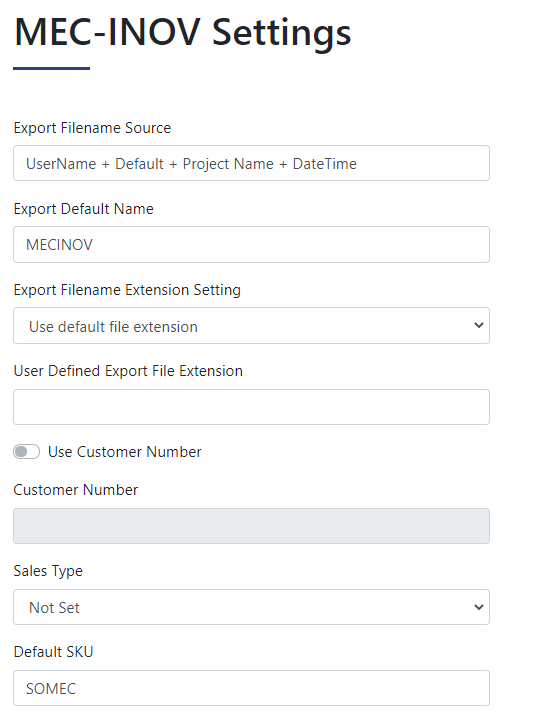Viewport: 535px width, 717px height.
Task: Click the empty User Defined Export File Extension field
Action: pyautogui.click(x=251, y=407)
